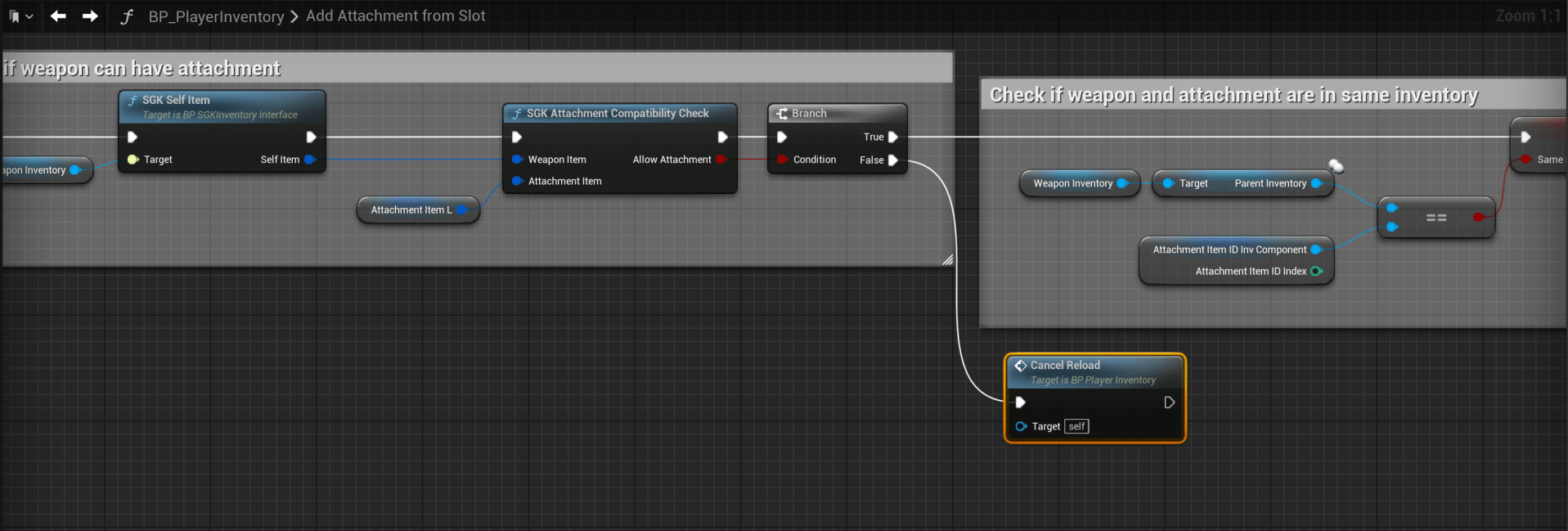The width and height of the screenshot is (1568, 531).
Task: Click the Parent Inventory output pin
Action: pos(1316,183)
